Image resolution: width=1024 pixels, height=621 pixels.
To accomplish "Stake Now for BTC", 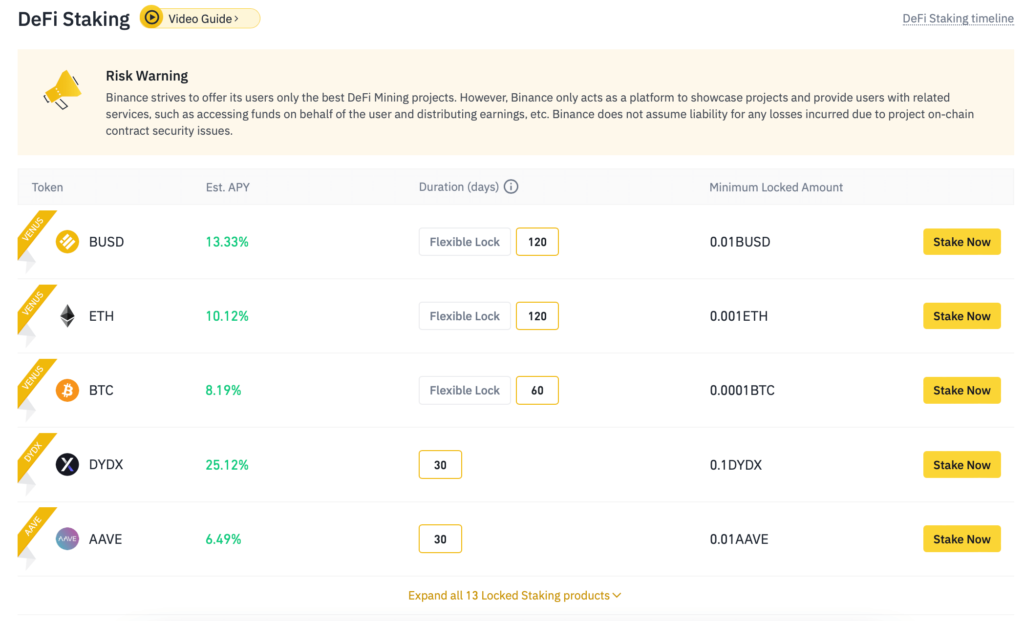I will (961, 390).
